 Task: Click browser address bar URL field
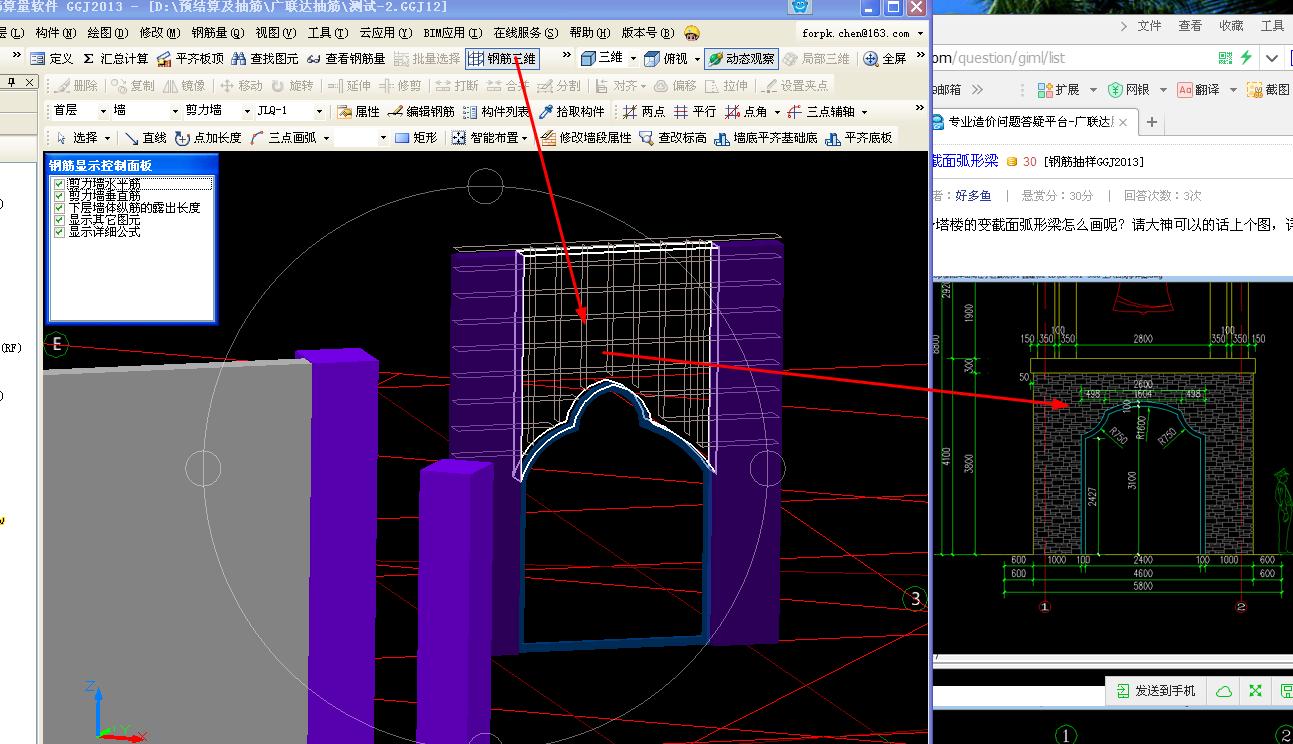pyautogui.click(x=1070, y=58)
